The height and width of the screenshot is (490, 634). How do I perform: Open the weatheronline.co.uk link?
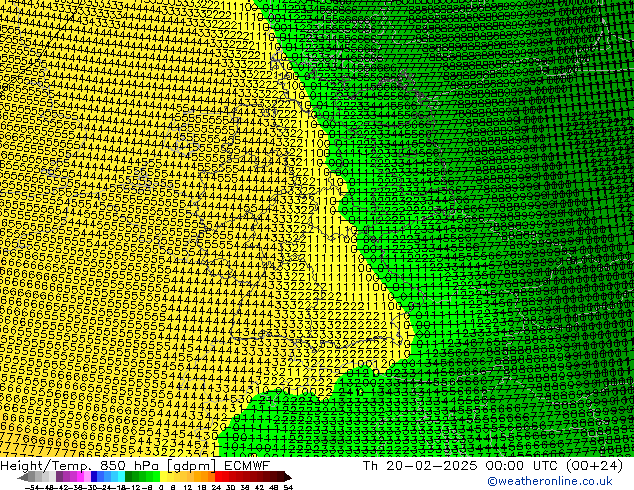point(550,481)
